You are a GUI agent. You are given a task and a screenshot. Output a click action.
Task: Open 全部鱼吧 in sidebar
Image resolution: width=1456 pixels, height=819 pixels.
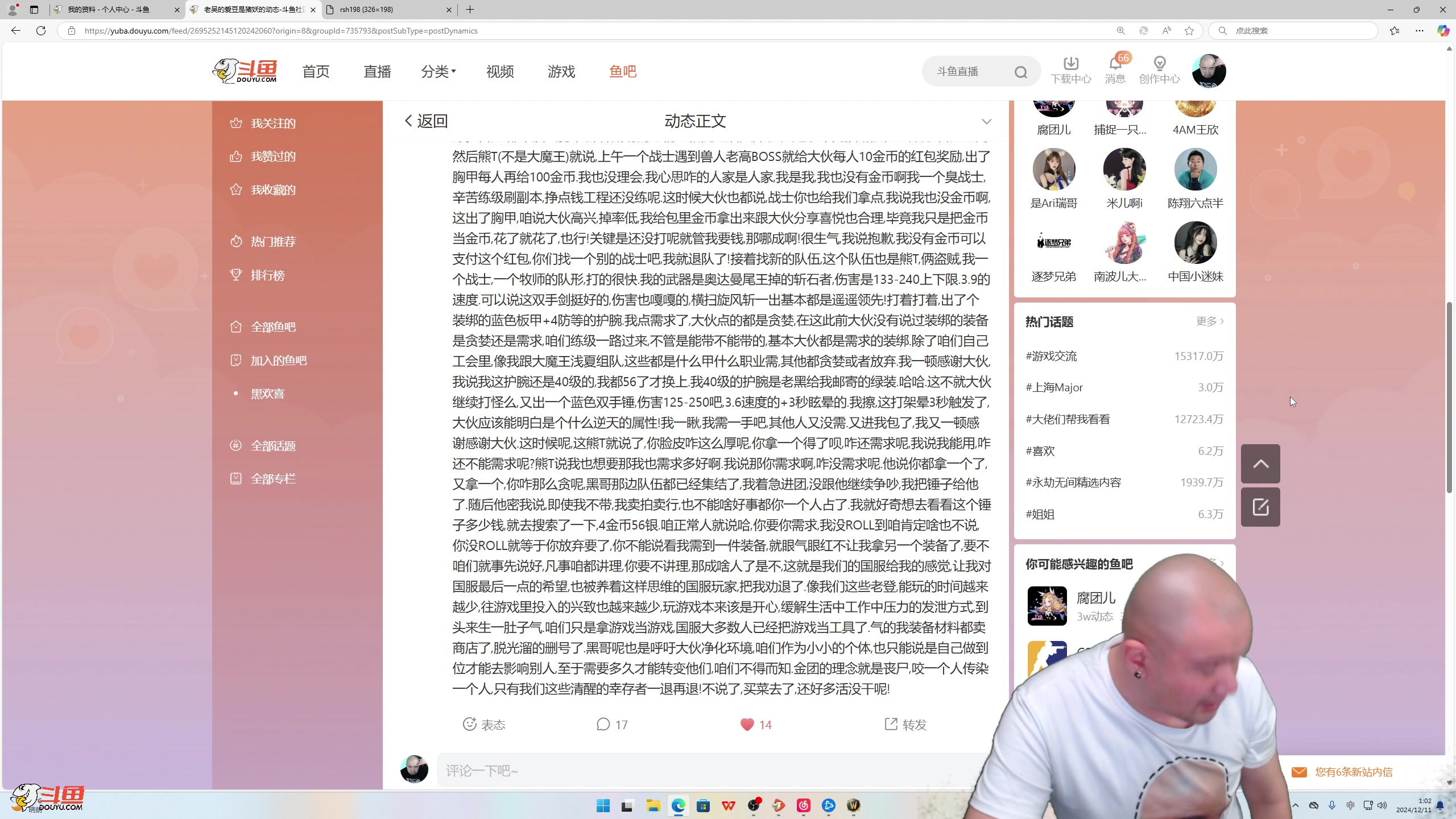pos(262,327)
